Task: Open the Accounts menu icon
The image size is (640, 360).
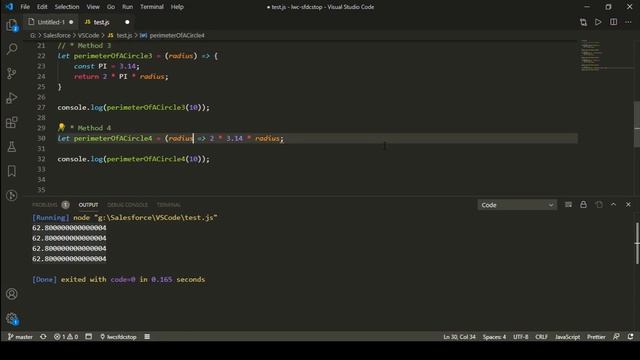Action: click(12, 294)
